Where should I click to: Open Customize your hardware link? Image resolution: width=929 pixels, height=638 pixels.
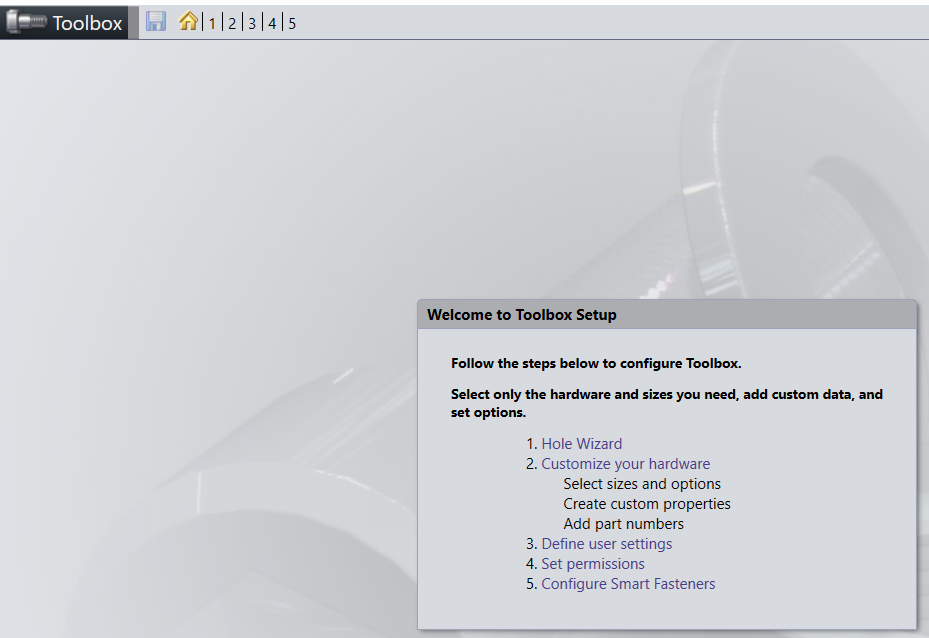coord(626,464)
